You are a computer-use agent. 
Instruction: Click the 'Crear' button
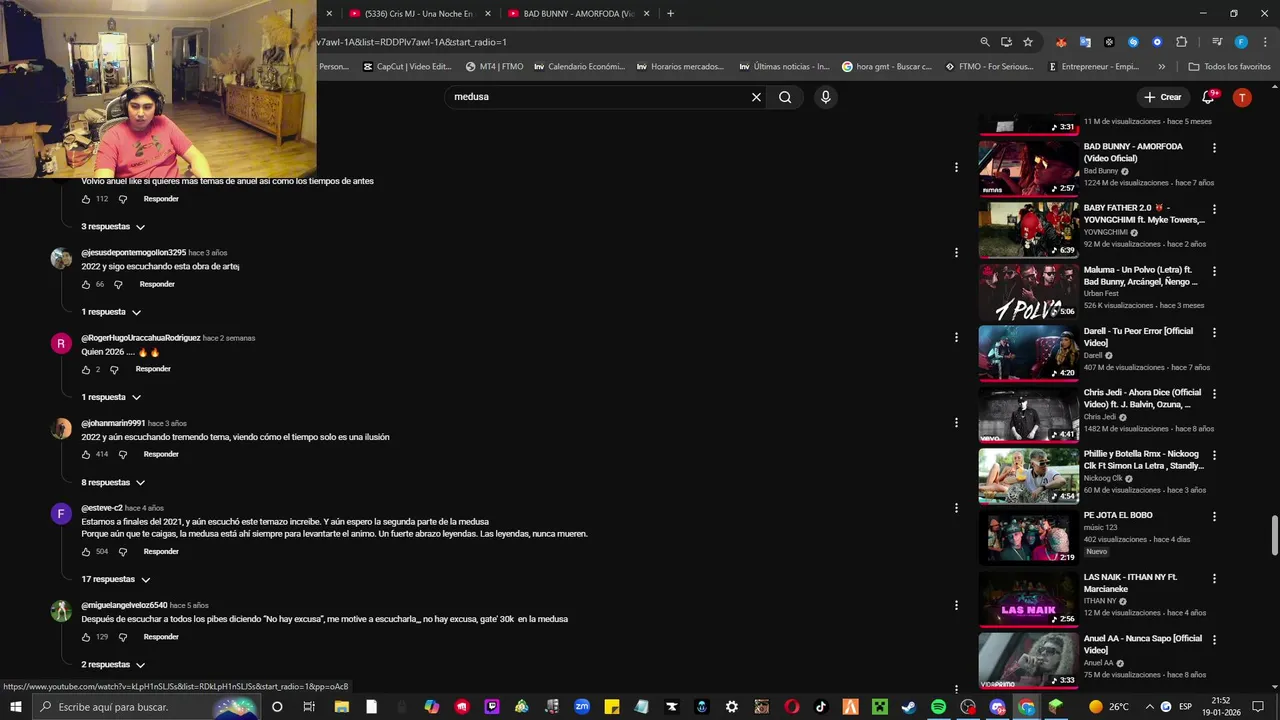[1162, 97]
